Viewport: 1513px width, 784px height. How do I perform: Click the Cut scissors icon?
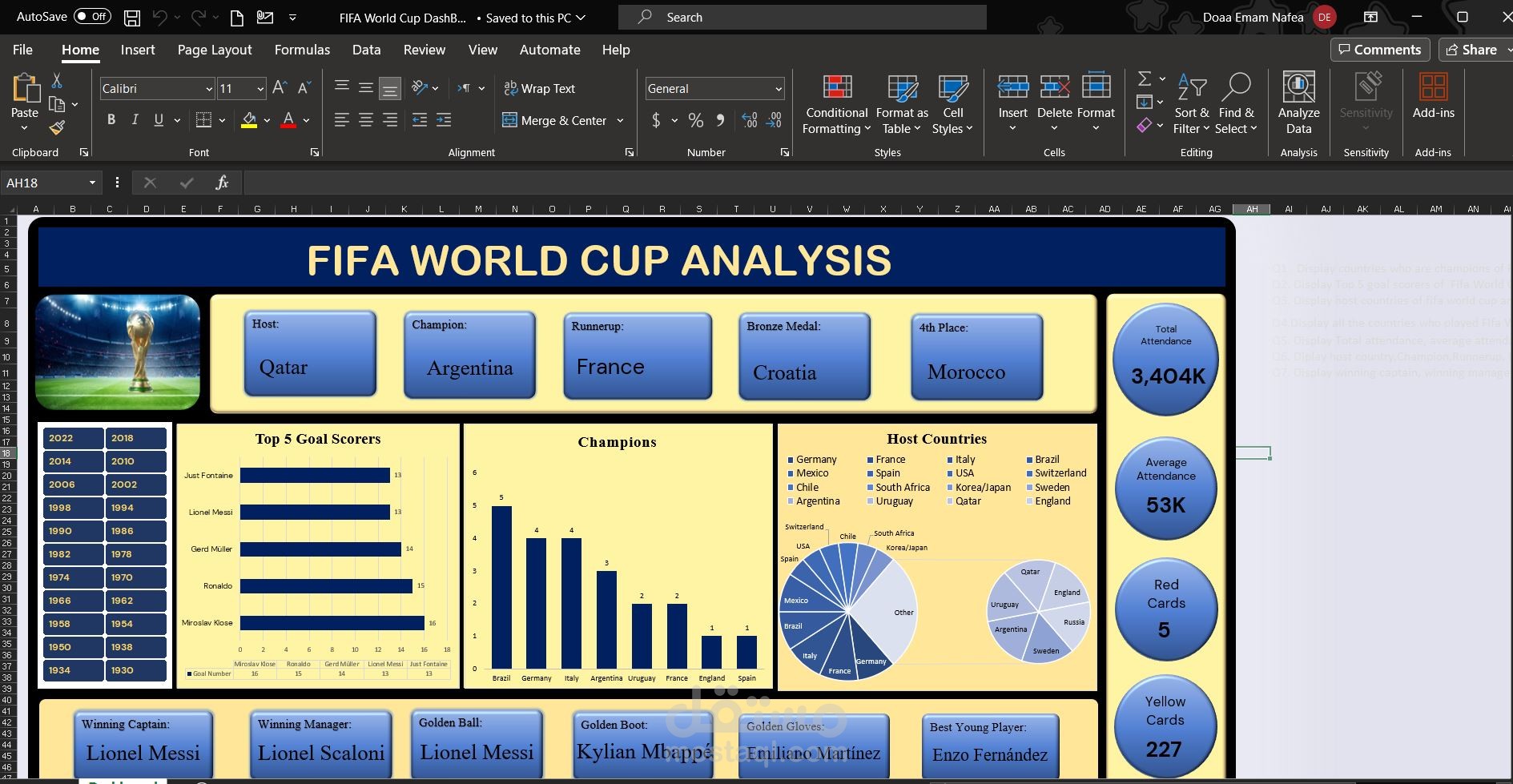coord(56,81)
